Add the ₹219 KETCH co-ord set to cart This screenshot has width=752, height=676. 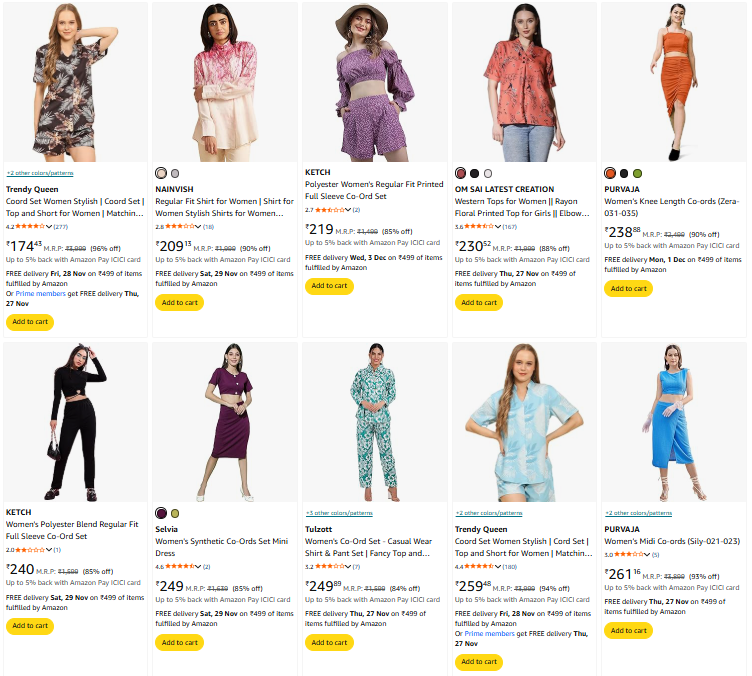(329, 286)
